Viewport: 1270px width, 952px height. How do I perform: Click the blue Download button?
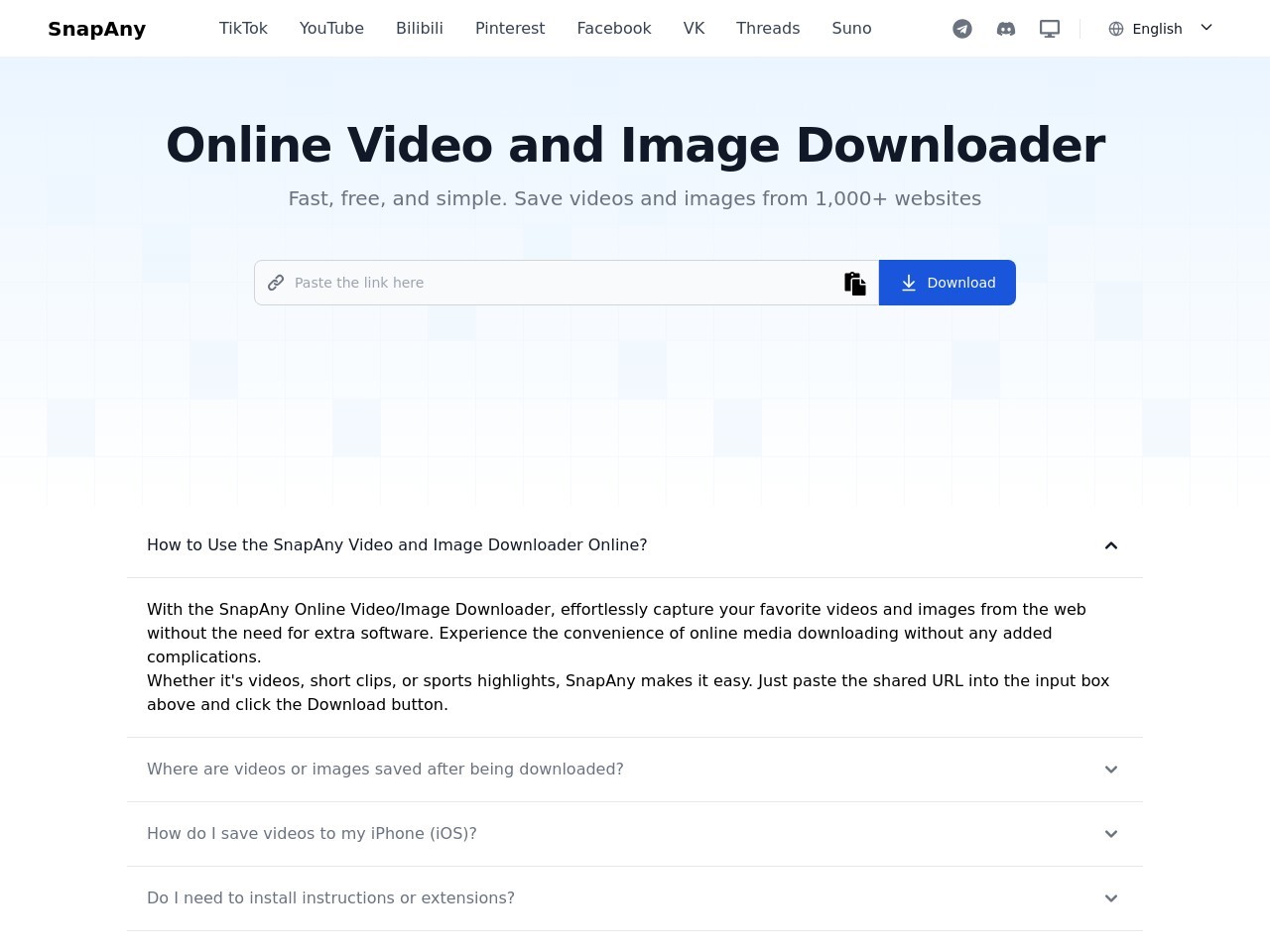tap(948, 283)
